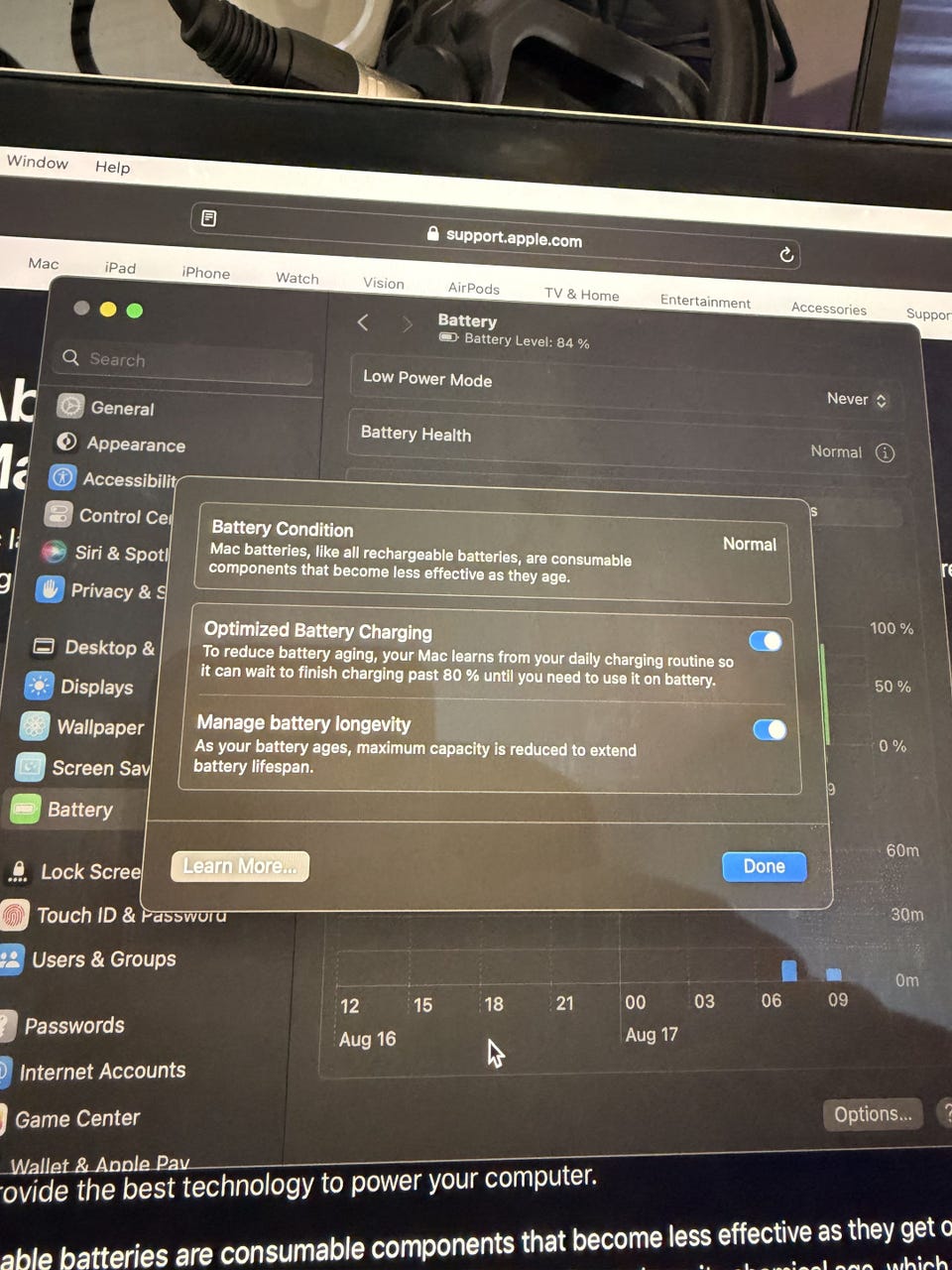Click the Aug 16 date label on chart
The image size is (952, 1270).
coord(367,1039)
